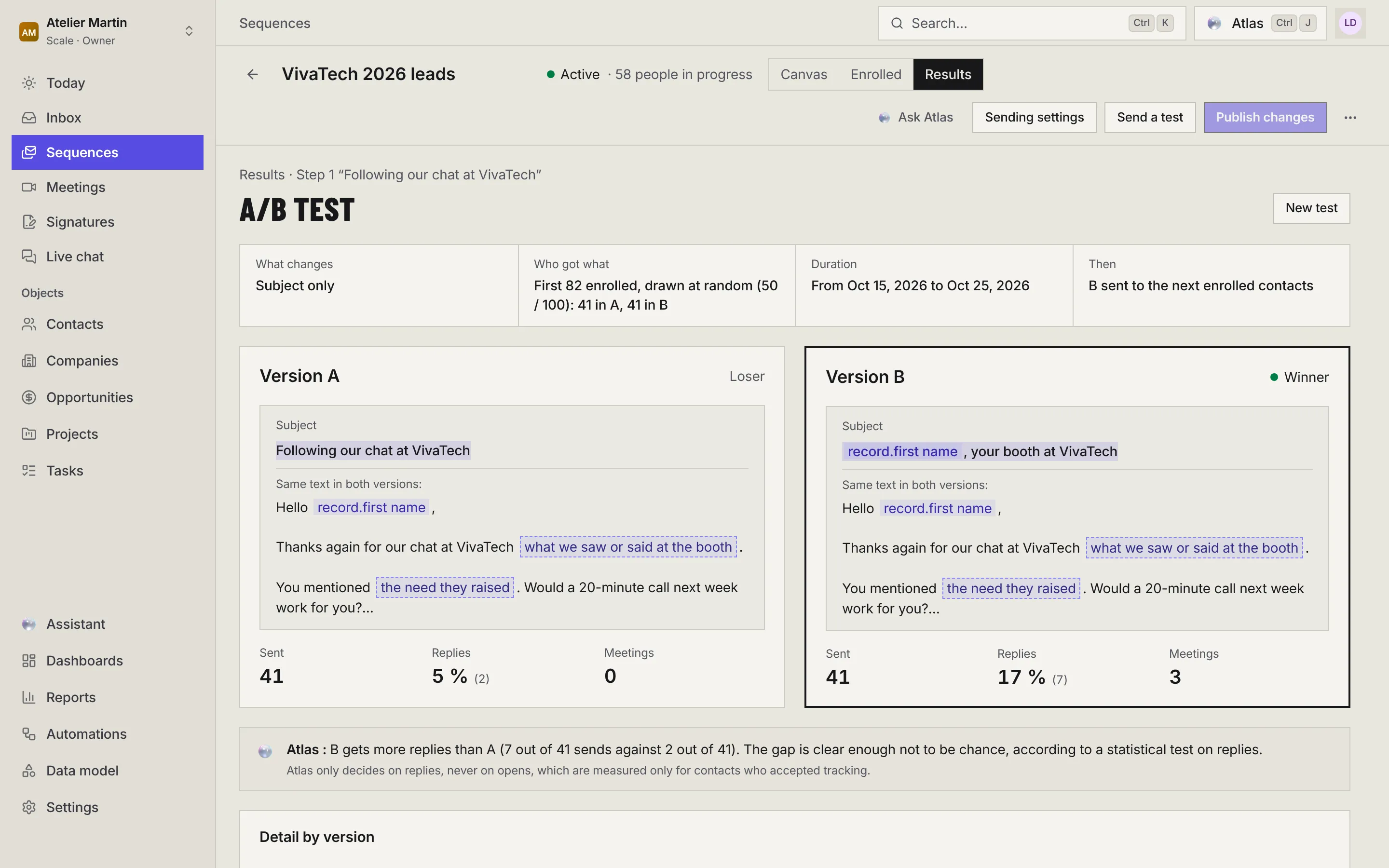Select the Results tab
Image resolution: width=1389 pixels, height=868 pixels.
[948, 75]
